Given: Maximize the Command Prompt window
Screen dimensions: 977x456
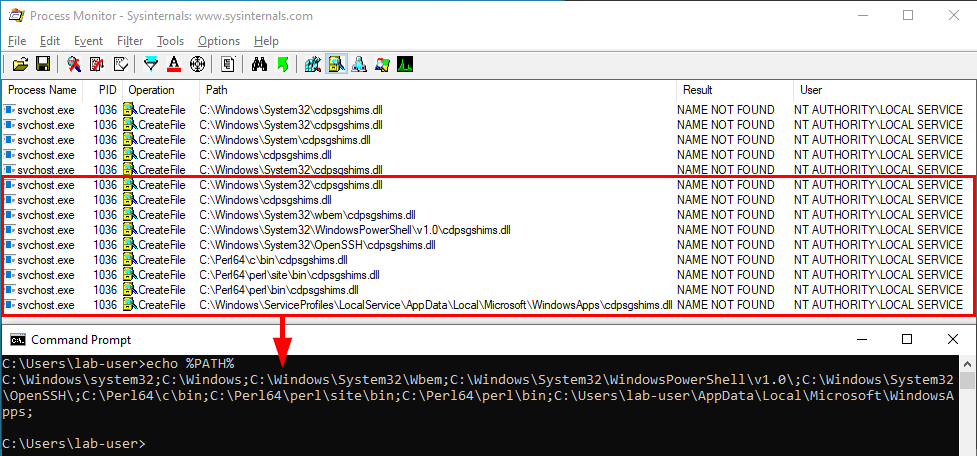Looking at the screenshot, I should click(x=907, y=340).
